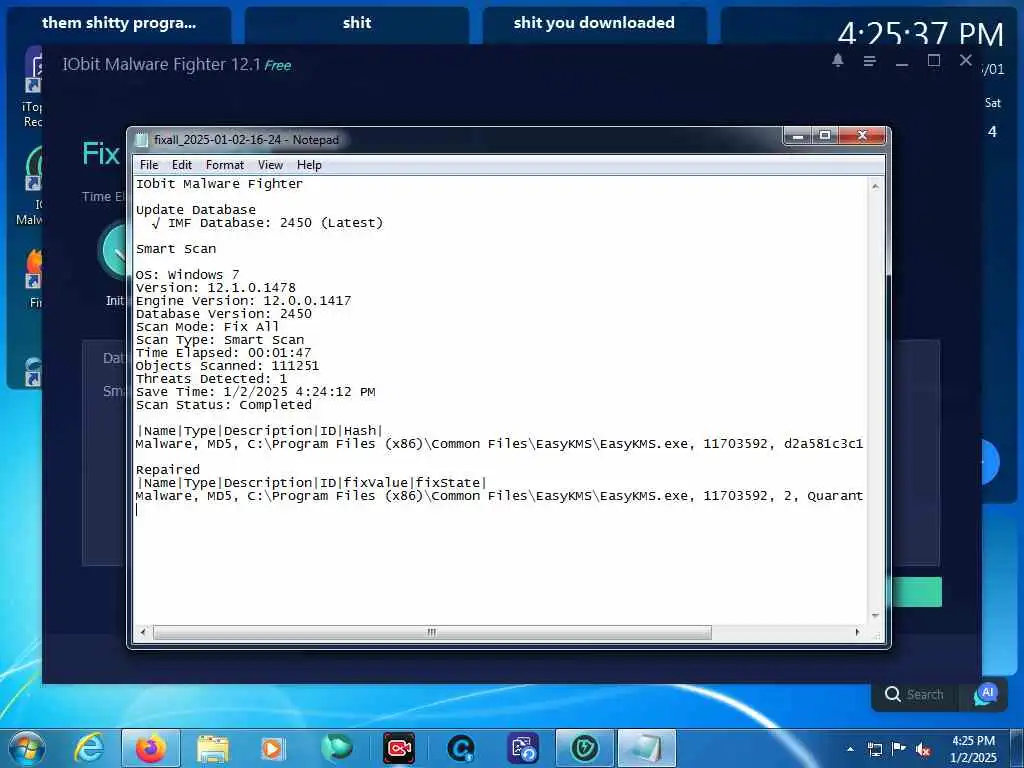Click the 'Repaired' heading in Notepad
Screen dimensions: 1024x768
coord(168,470)
